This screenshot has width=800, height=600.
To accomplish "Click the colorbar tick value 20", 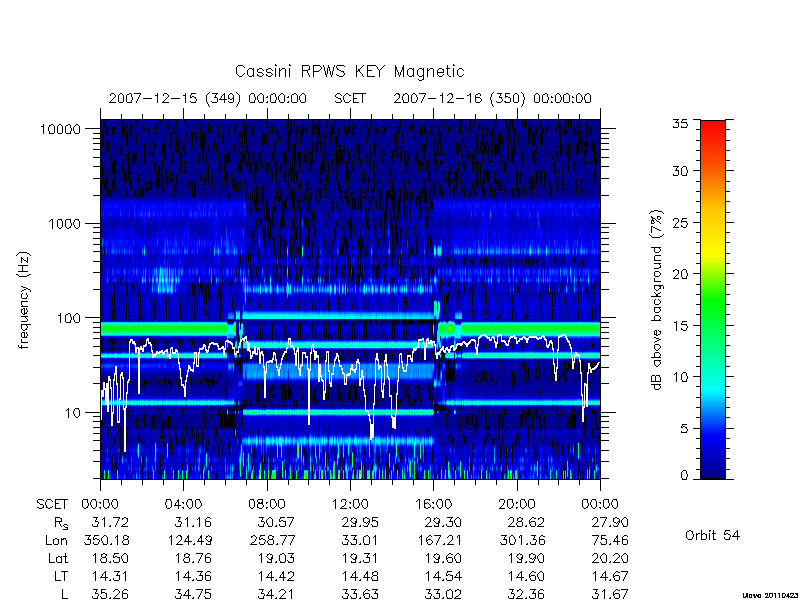I will click(x=680, y=274).
